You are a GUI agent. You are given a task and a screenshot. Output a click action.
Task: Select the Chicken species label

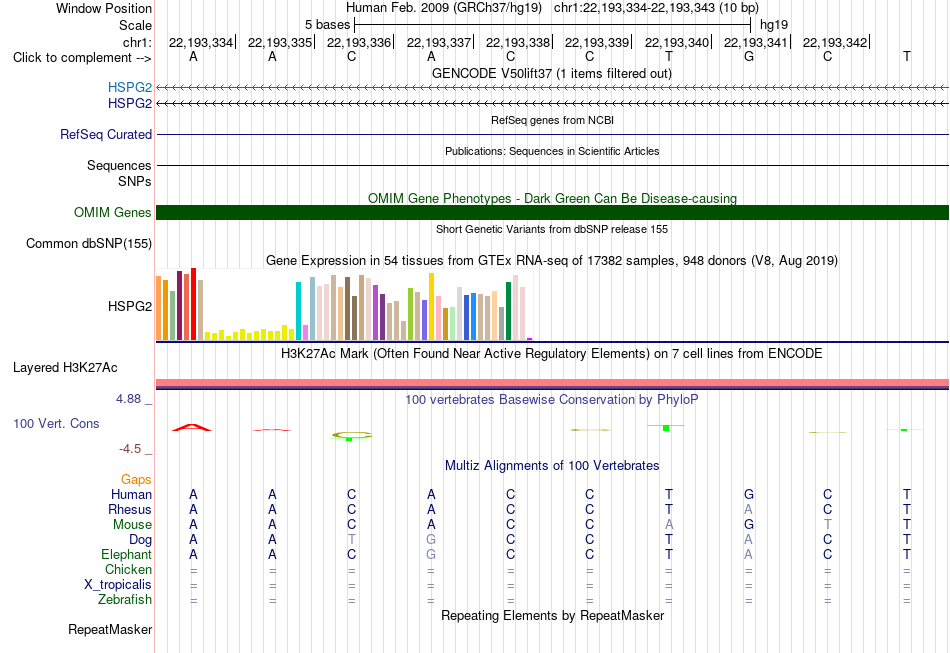[x=128, y=569]
